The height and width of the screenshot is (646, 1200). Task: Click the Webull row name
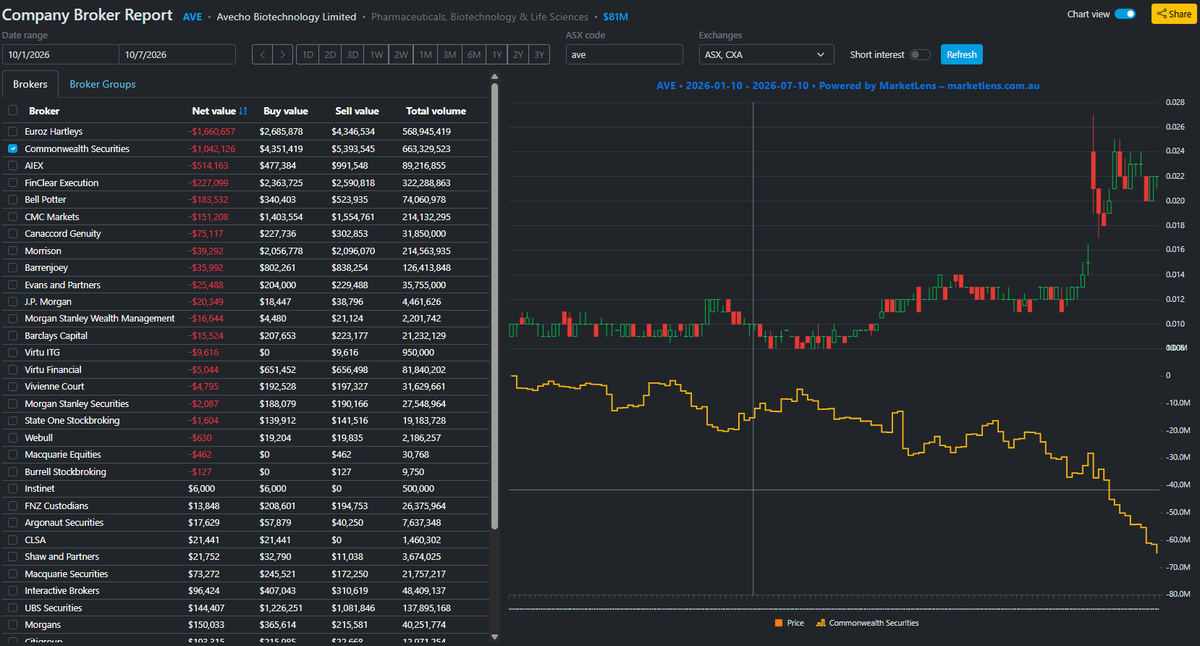40,438
